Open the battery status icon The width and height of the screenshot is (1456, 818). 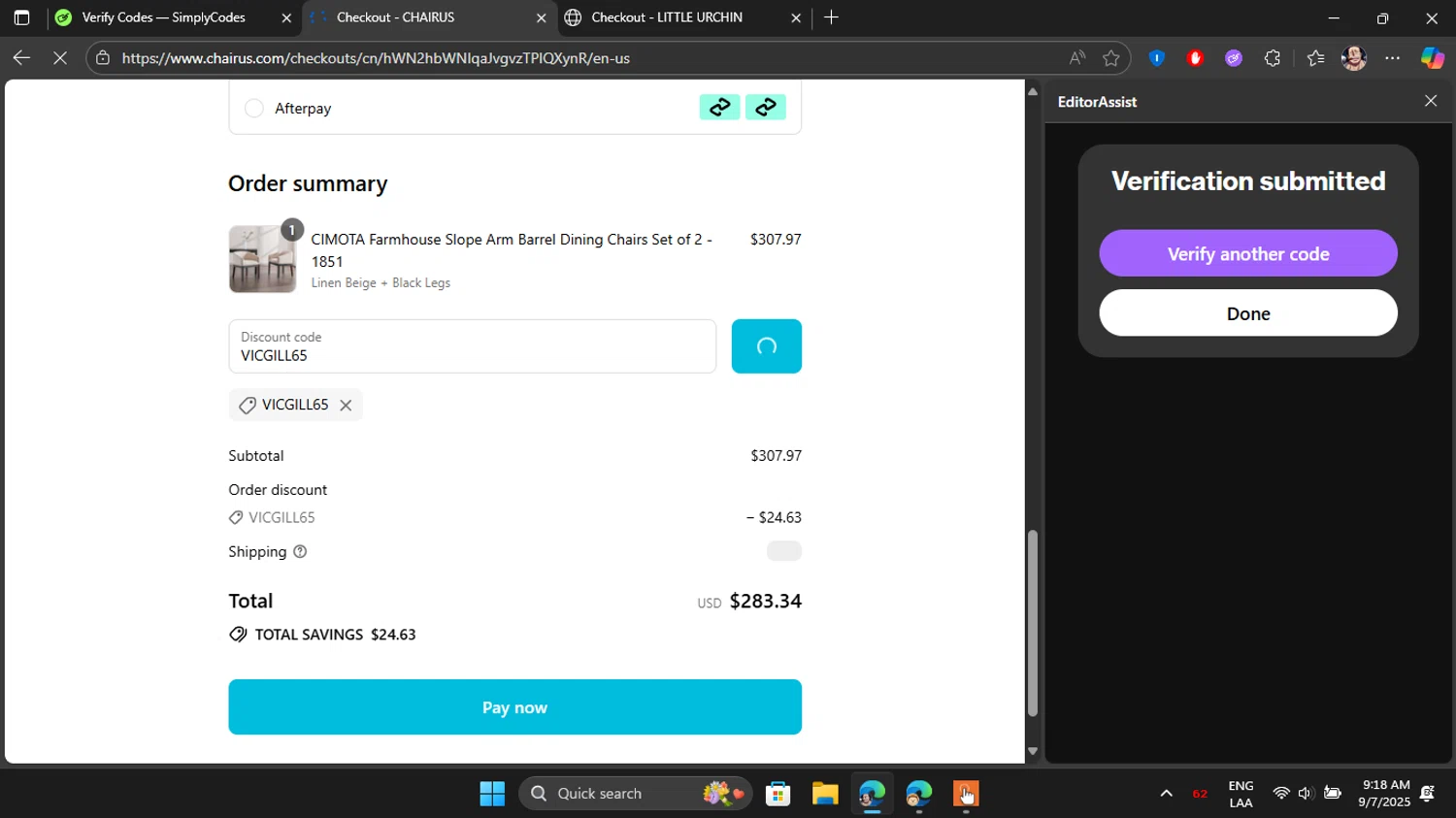(x=1333, y=794)
